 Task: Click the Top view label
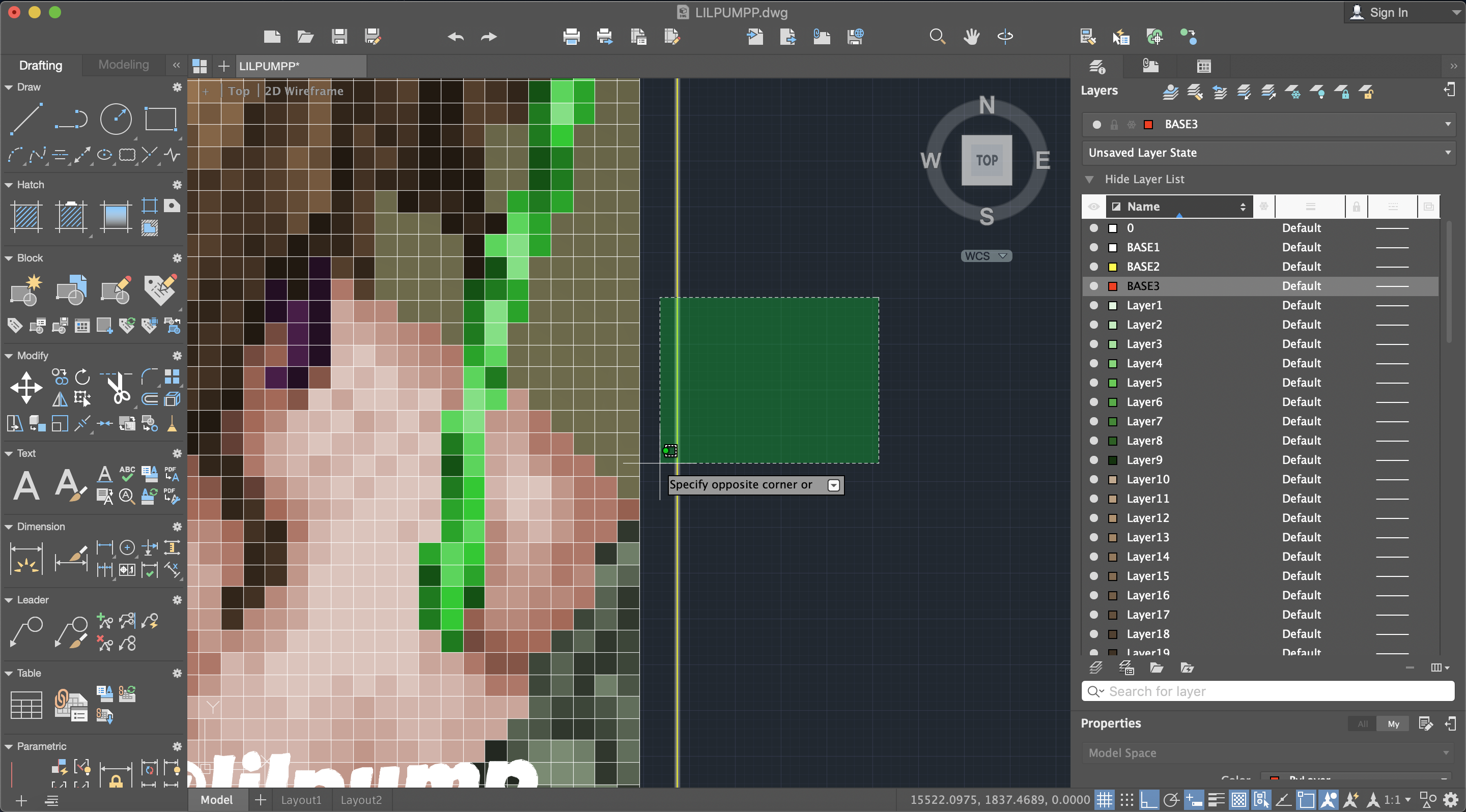pyautogui.click(x=238, y=91)
